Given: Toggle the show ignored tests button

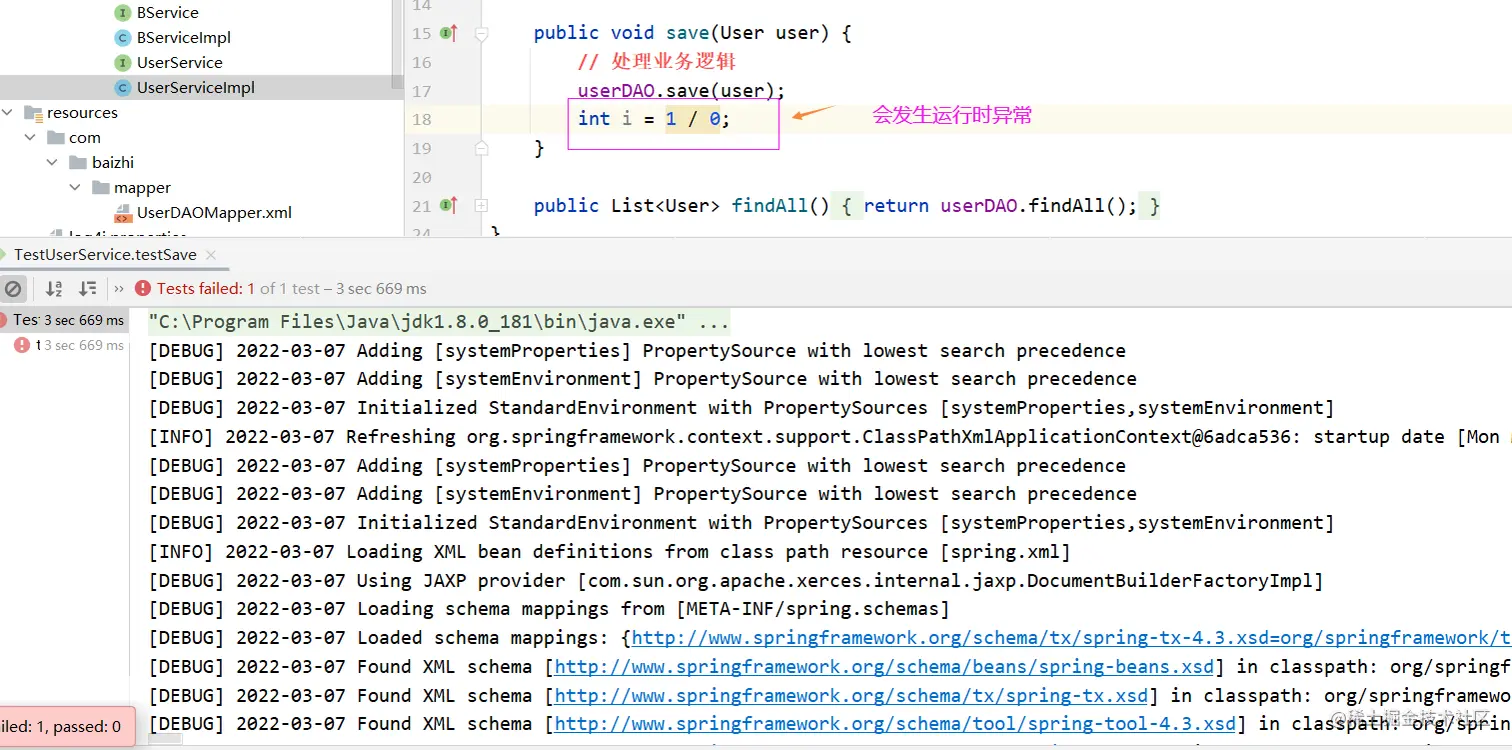Looking at the screenshot, I should (x=12, y=290).
